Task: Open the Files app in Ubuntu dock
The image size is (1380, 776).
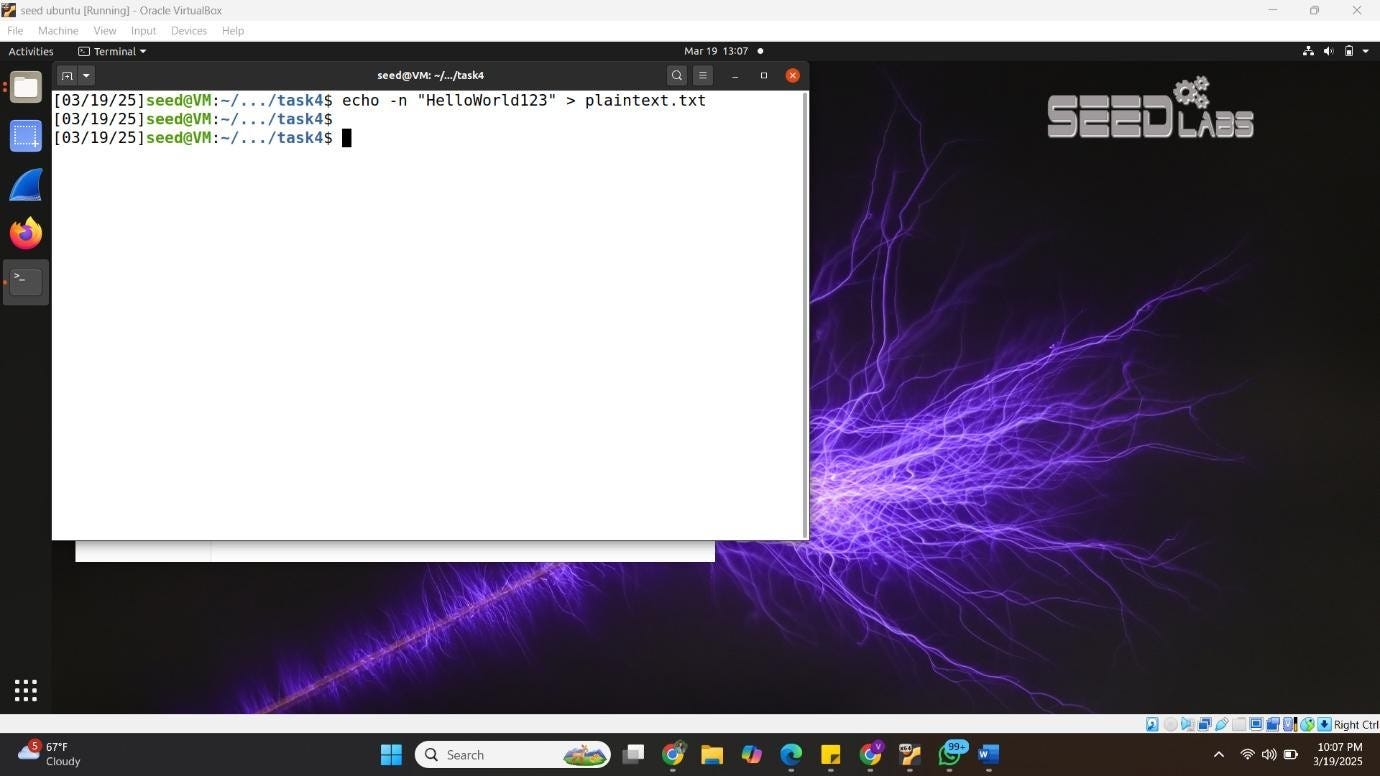Action: click(x=26, y=87)
